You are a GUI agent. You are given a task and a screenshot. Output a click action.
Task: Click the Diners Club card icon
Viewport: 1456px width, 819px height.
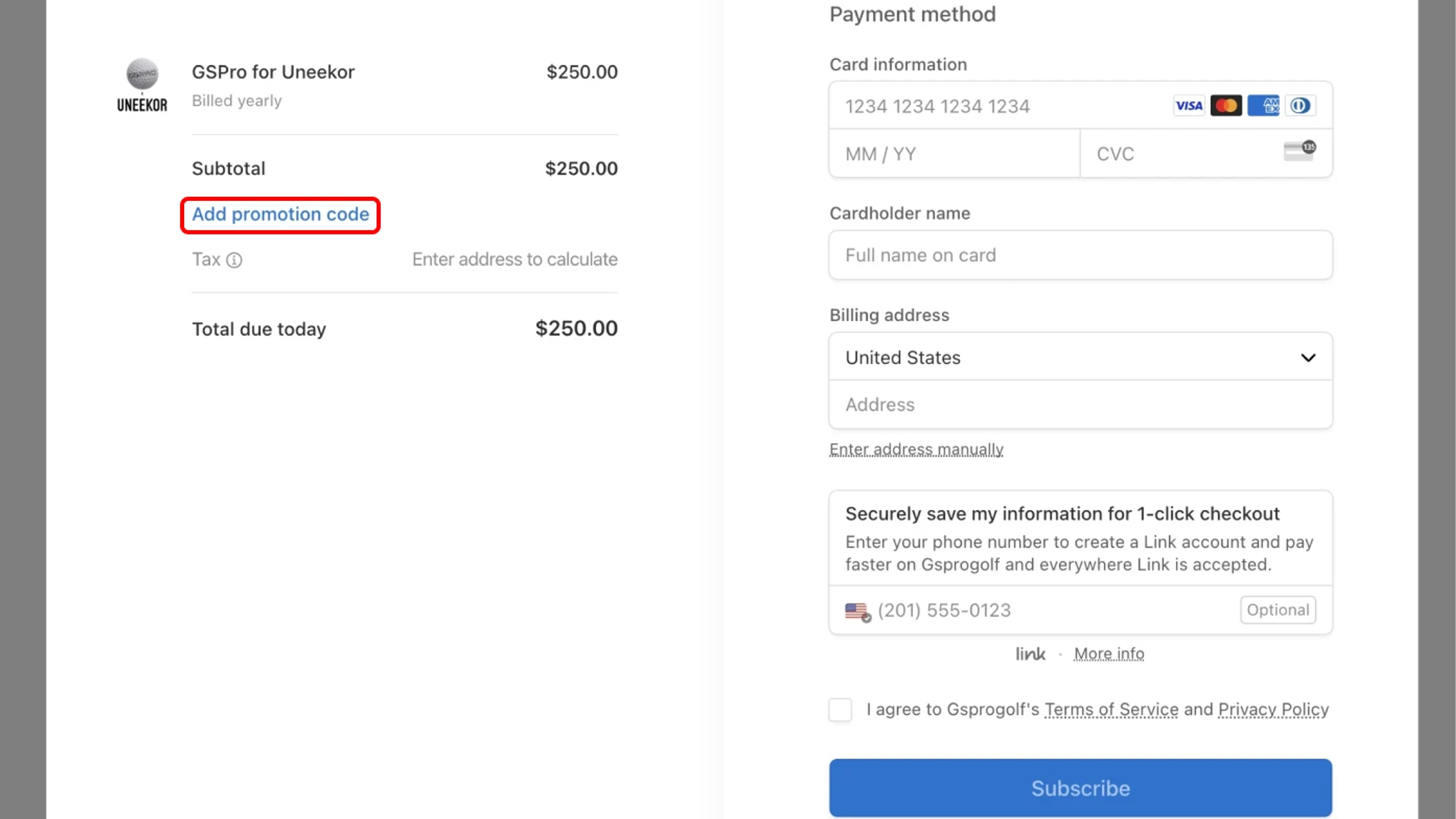[1300, 106]
